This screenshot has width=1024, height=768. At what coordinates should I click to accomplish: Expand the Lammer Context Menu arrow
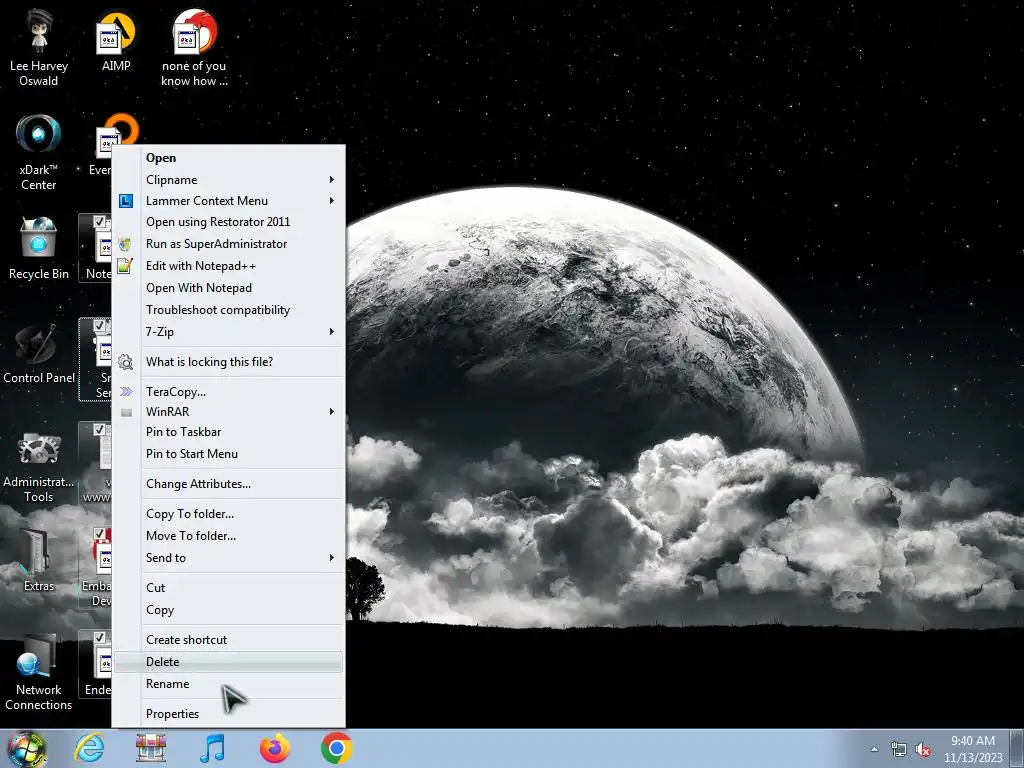pyautogui.click(x=332, y=201)
